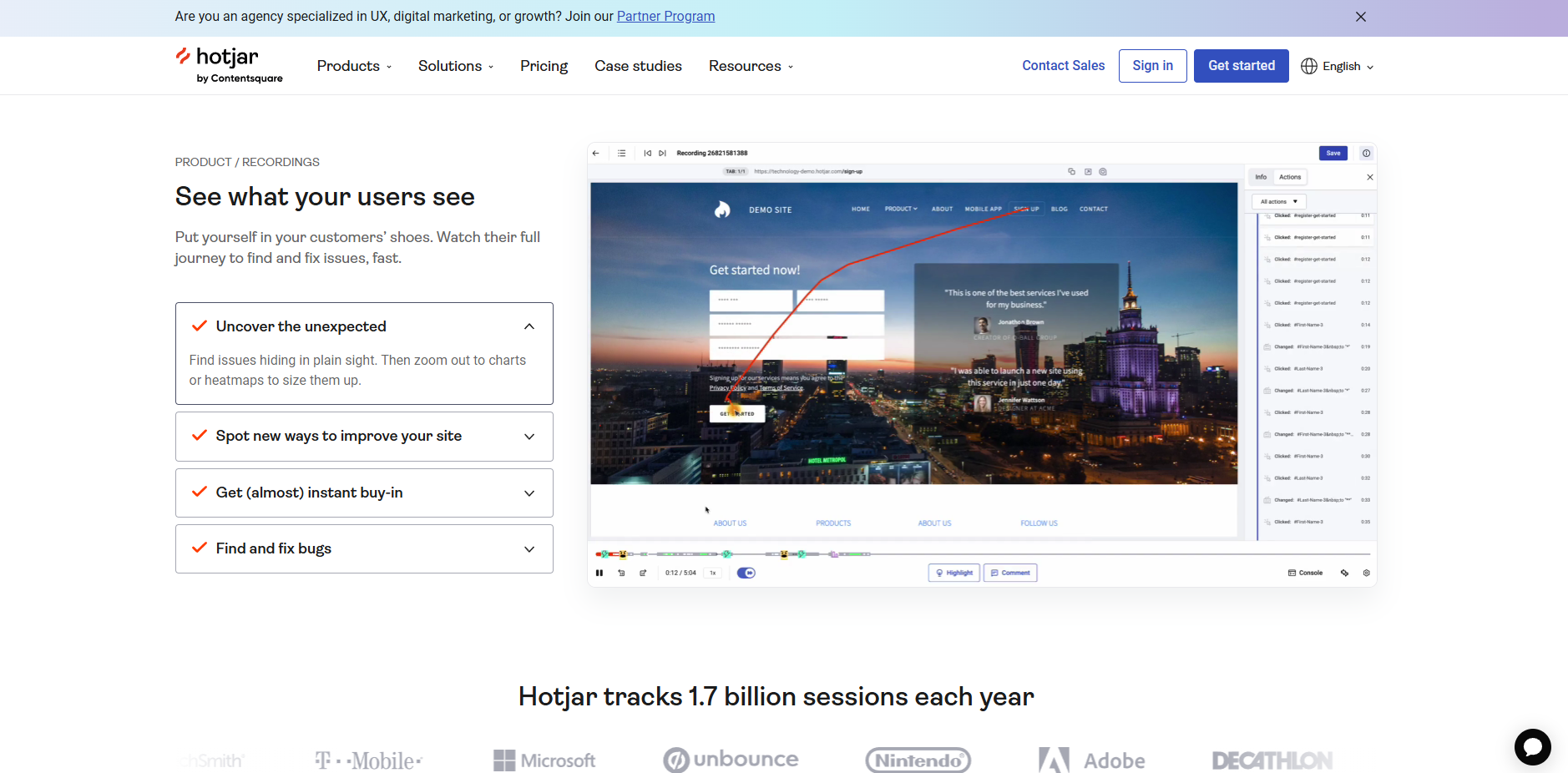Click the Hotjar logo

click(x=229, y=65)
